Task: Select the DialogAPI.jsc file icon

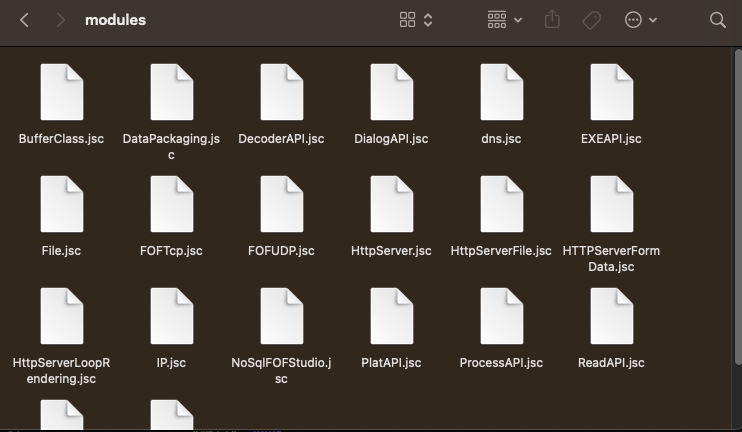Action: (x=391, y=92)
